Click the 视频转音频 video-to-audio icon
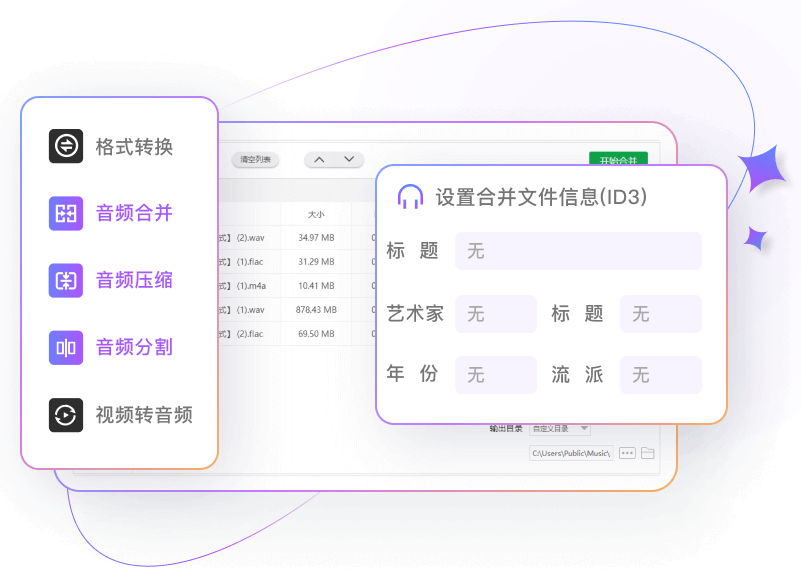This screenshot has width=801, height=580. pos(66,414)
